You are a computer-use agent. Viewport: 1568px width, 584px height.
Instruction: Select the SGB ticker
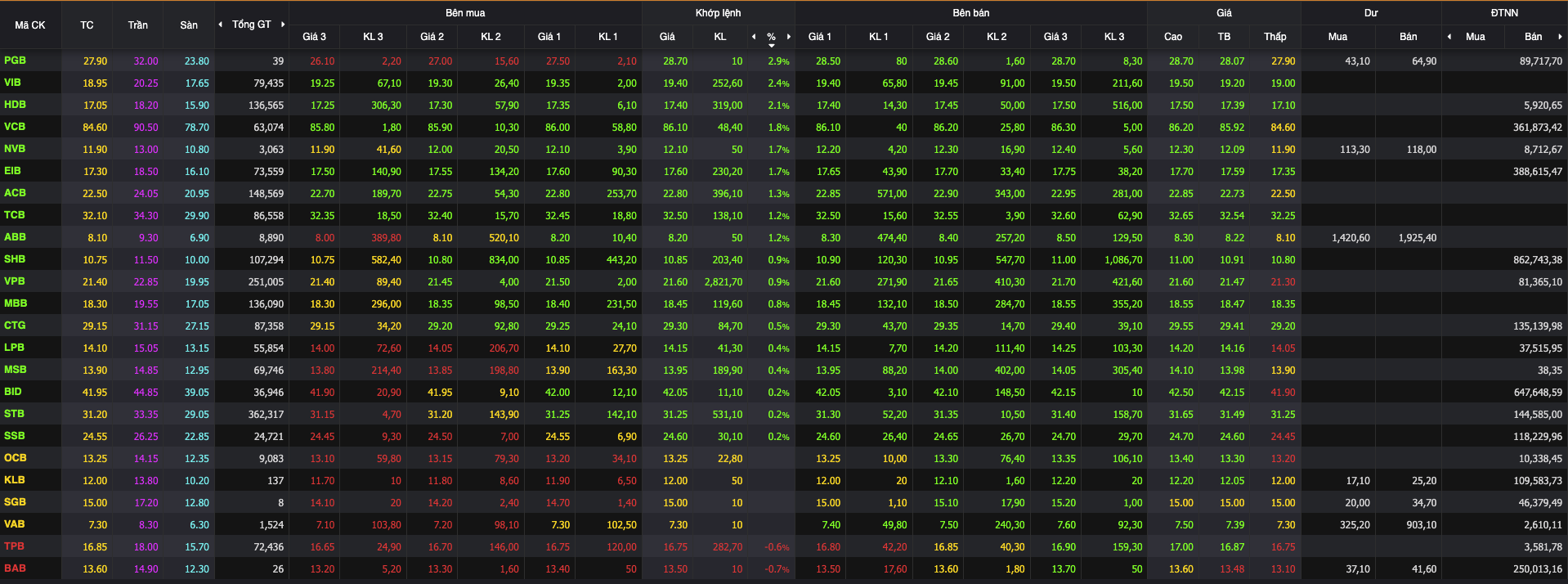click(15, 502)
